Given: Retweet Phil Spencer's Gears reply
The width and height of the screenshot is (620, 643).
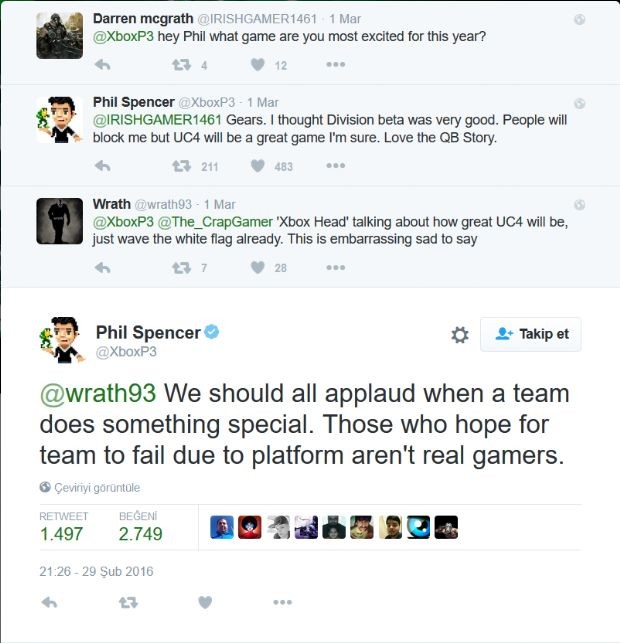Looking at the screenshot, I should click(x=181, y=166).
